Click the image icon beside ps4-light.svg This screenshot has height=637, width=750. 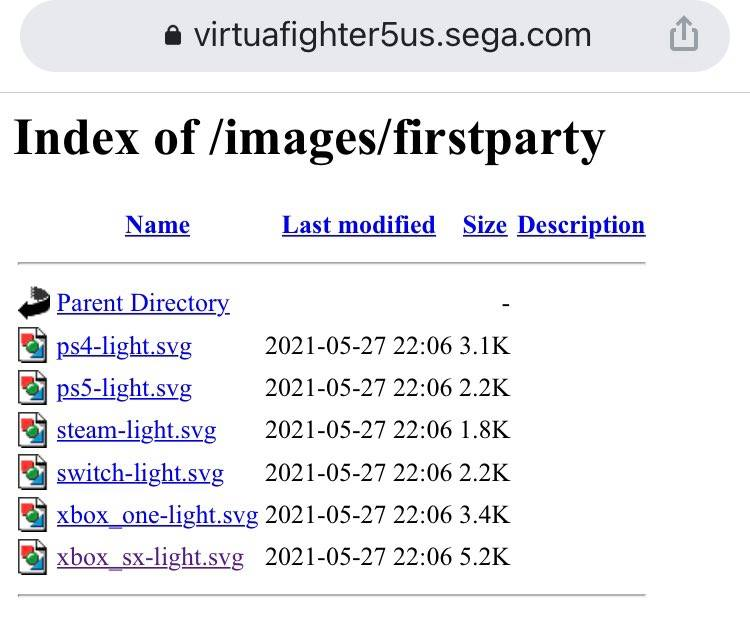click(x=33, y=346)
